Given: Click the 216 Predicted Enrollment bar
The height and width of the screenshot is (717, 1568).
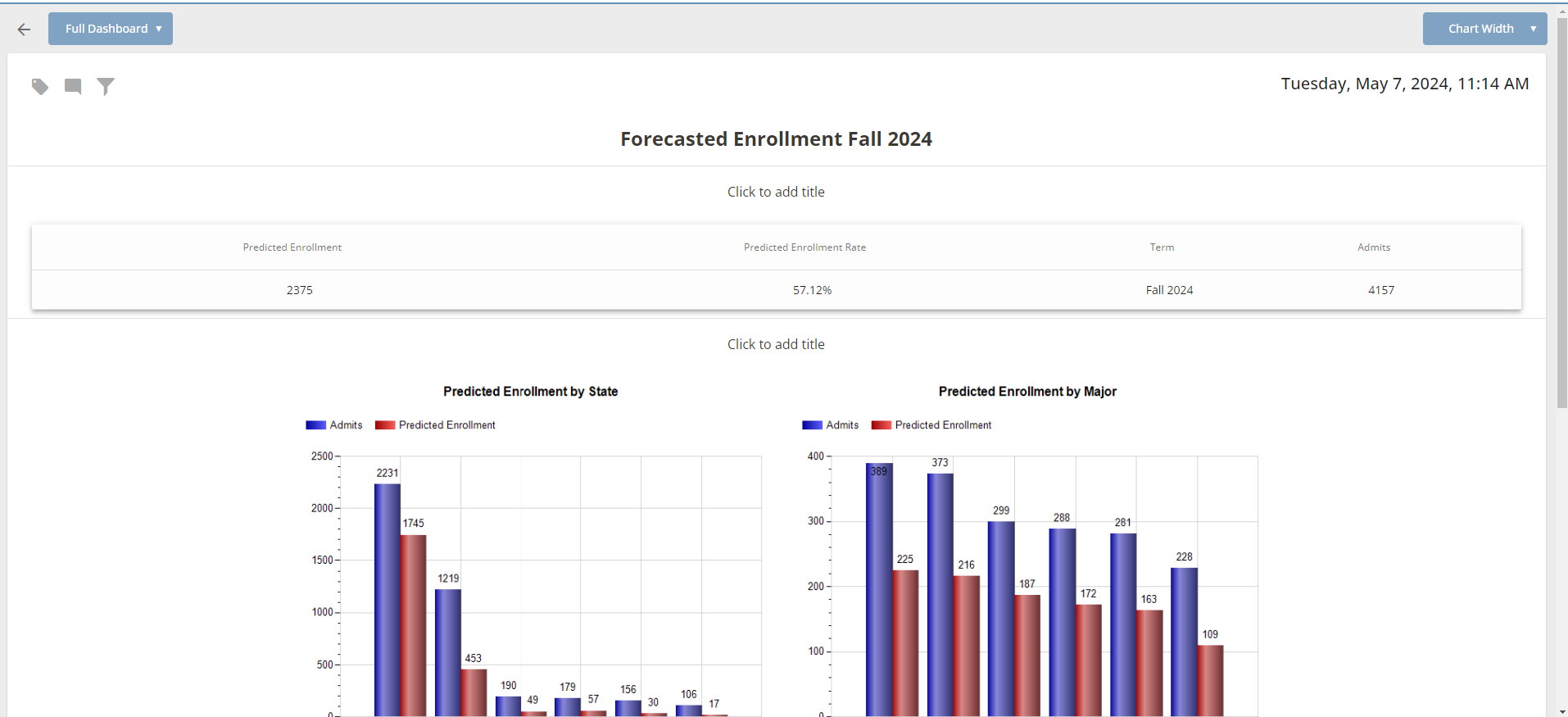Looking at the screenshot, I should point(967,646).
